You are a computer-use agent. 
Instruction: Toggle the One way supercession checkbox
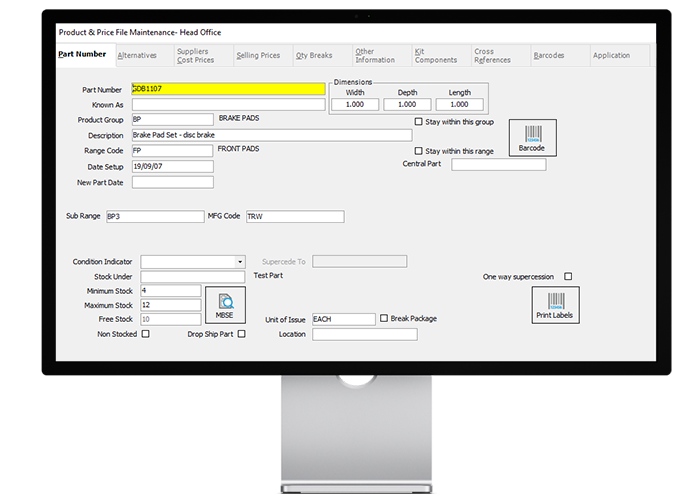coord(568,276)
